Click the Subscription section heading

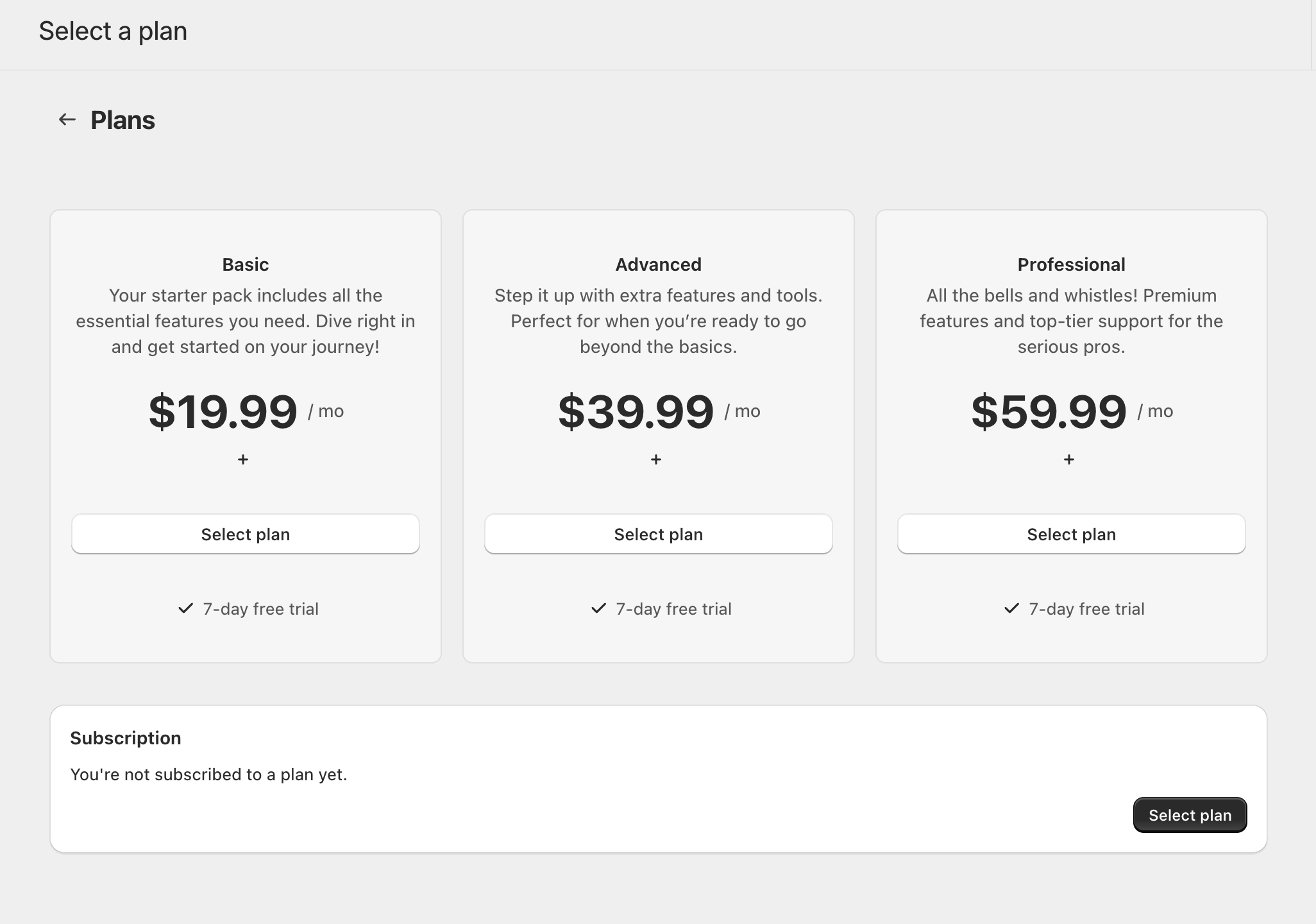[x=126, y=738]
